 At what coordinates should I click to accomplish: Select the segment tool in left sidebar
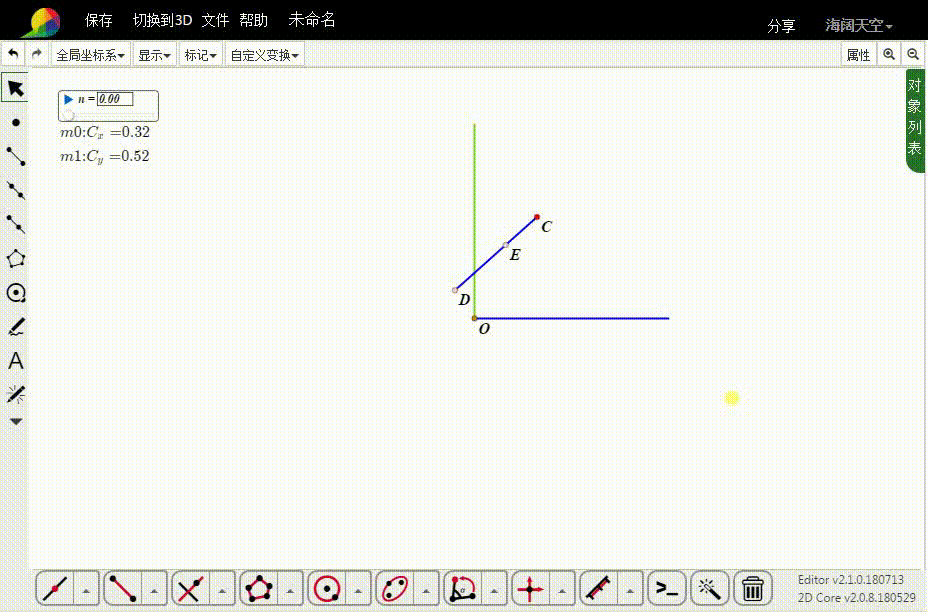[x=16, y=156]
